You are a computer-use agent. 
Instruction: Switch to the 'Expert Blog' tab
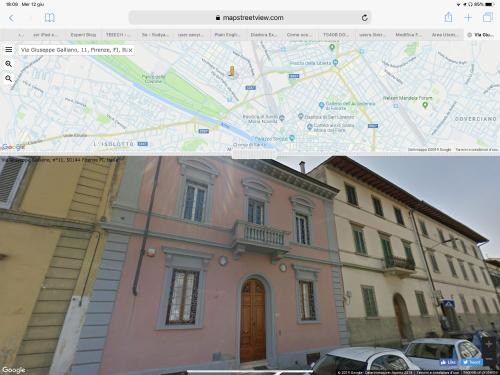[83, 35]
